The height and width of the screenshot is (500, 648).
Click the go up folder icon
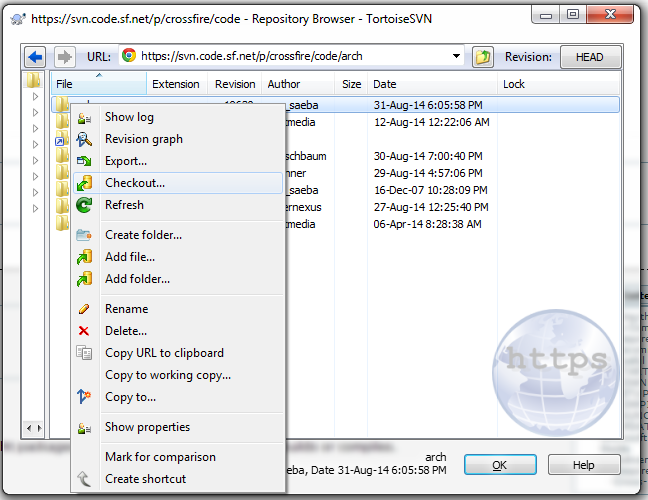pyautogui.click(x=483, y=57)
